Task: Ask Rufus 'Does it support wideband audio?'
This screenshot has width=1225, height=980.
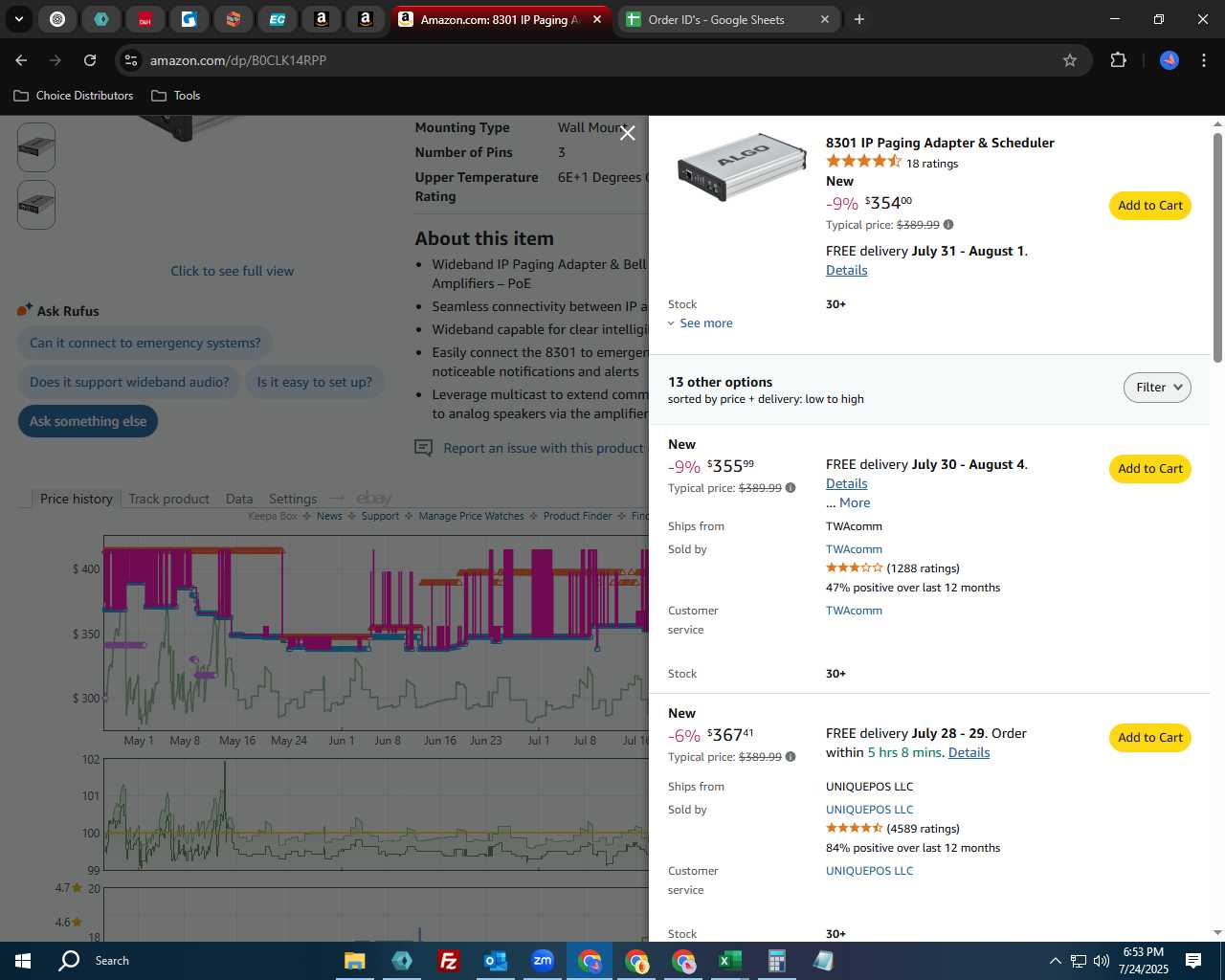Action: point(129,382)
